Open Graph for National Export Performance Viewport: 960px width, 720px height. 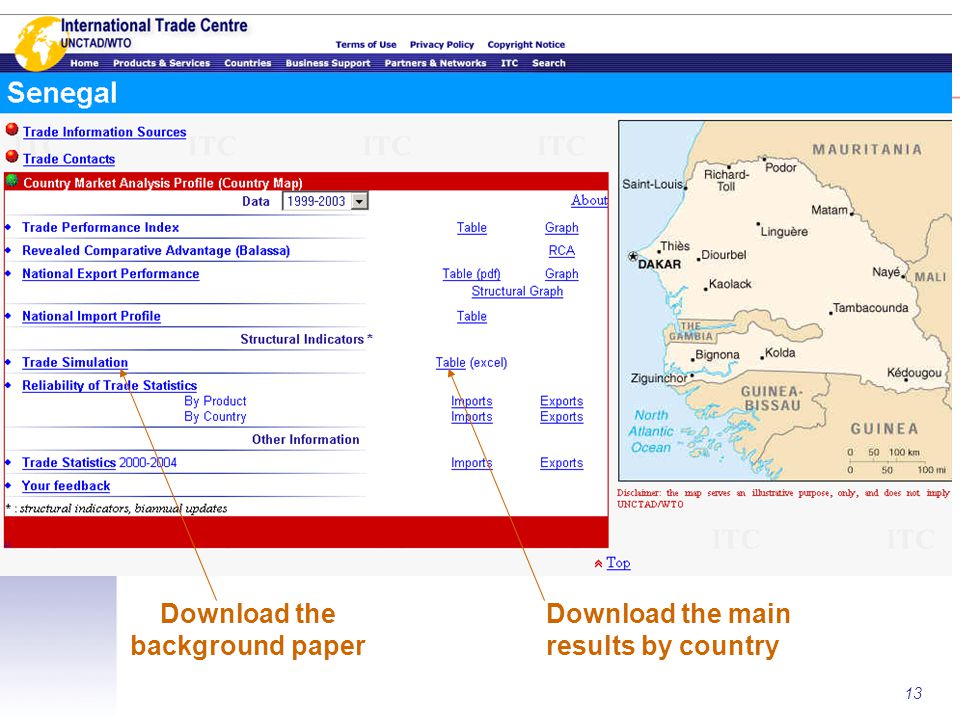pyautogui.click(x=561, y=274)
